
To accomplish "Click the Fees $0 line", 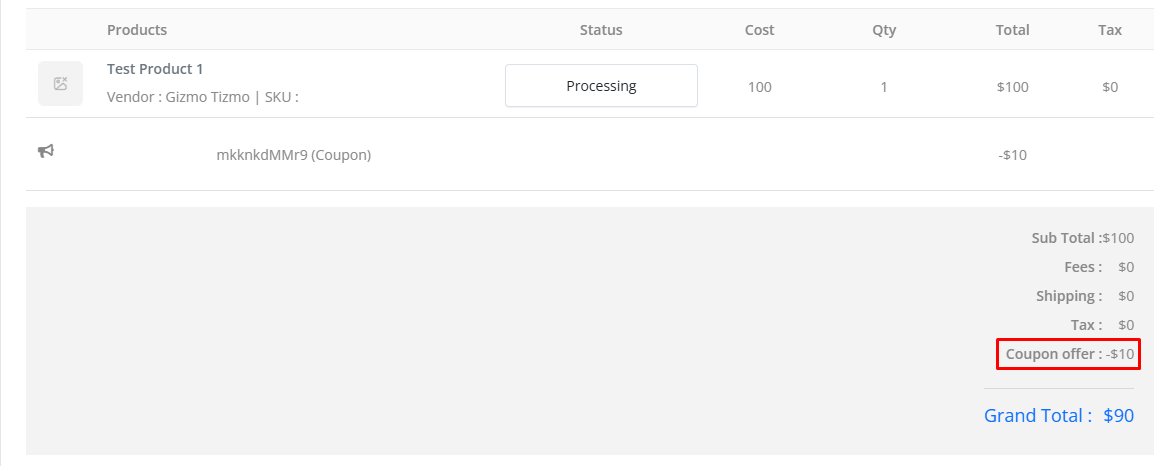I will tap(1098, 267).
